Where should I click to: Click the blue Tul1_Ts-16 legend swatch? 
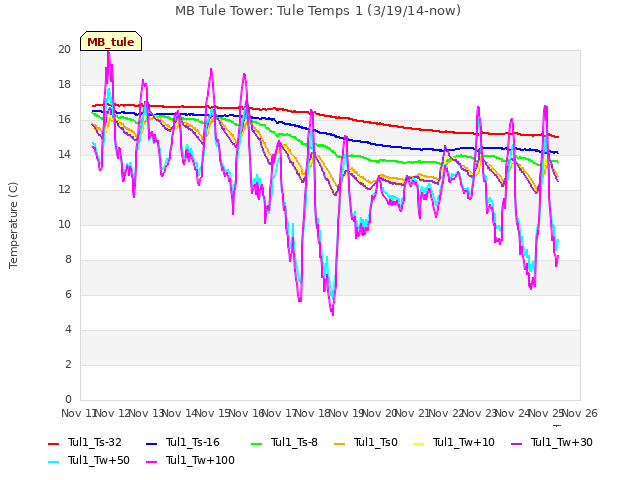[151, 443]
